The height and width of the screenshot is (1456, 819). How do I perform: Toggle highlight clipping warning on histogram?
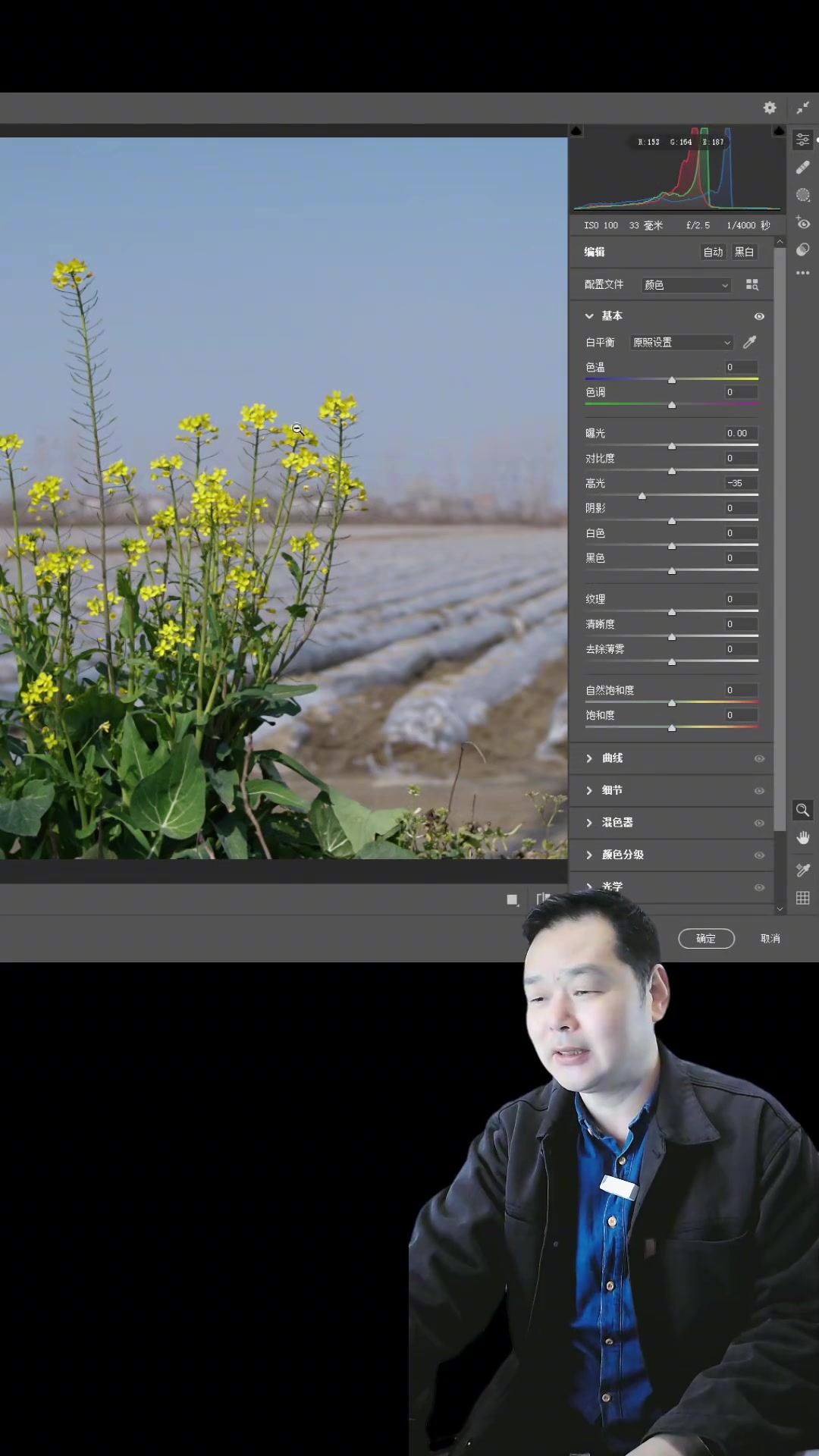[779, 130]
